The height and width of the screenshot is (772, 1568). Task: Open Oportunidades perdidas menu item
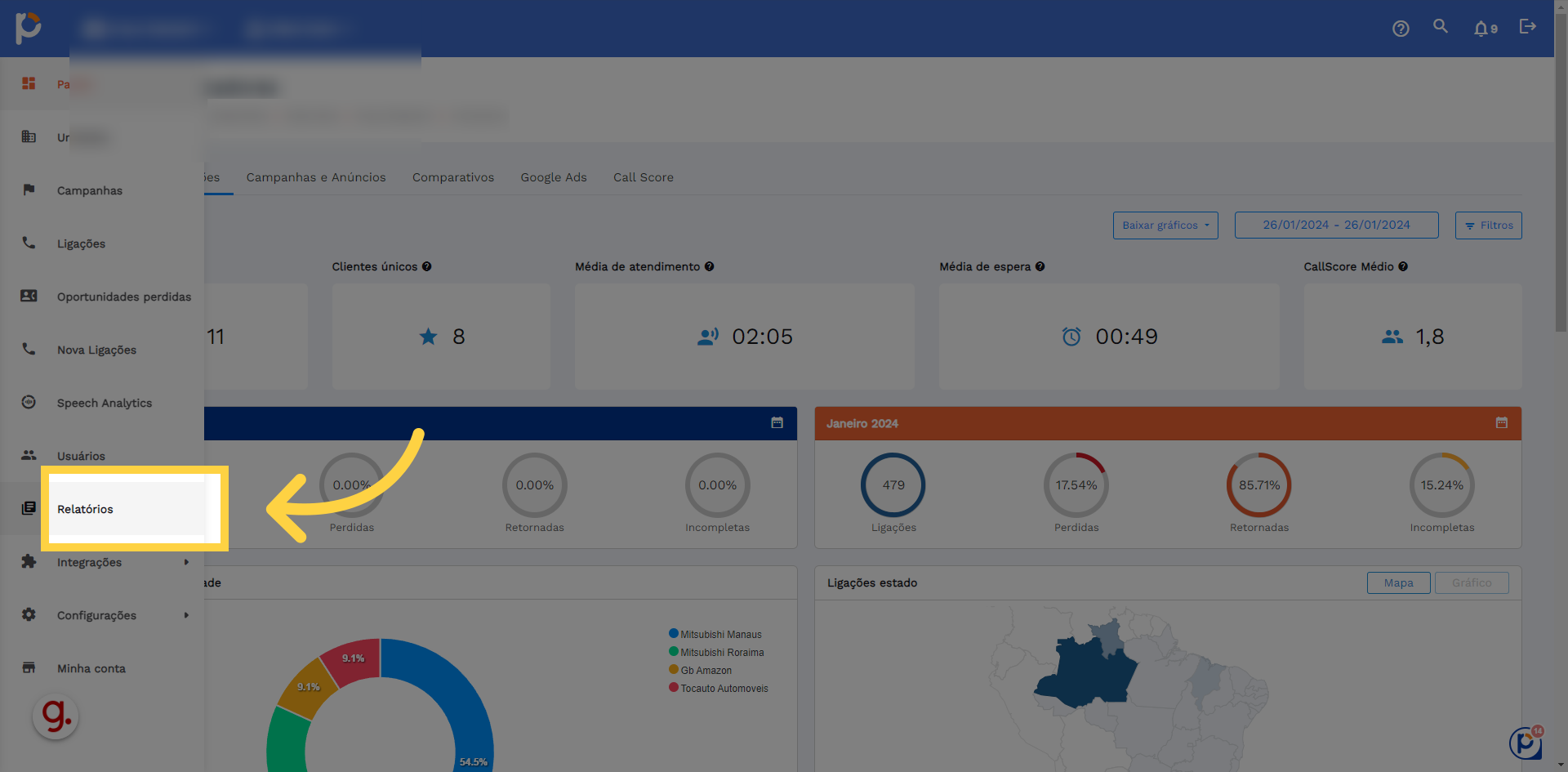124,297
